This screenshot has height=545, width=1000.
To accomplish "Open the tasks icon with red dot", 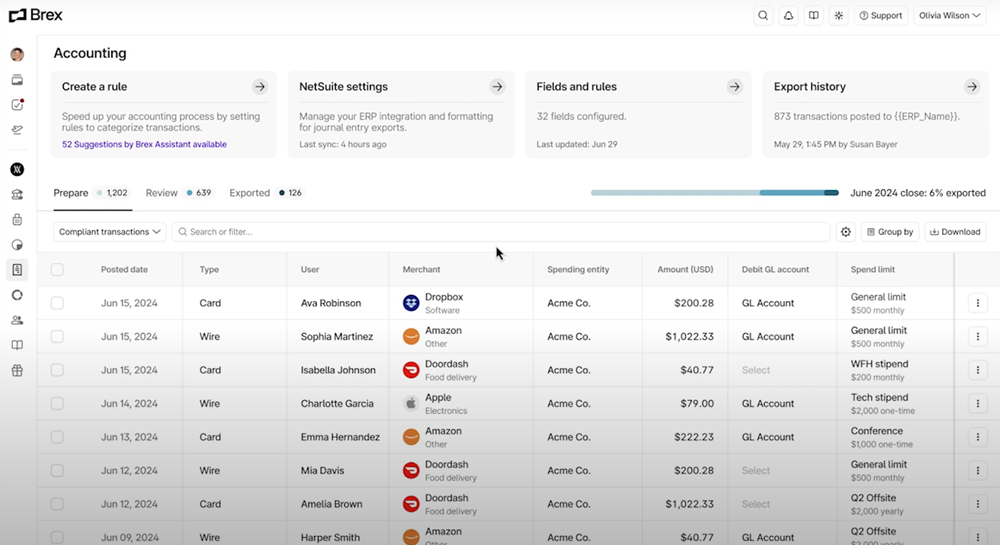I will click(17, 105).
